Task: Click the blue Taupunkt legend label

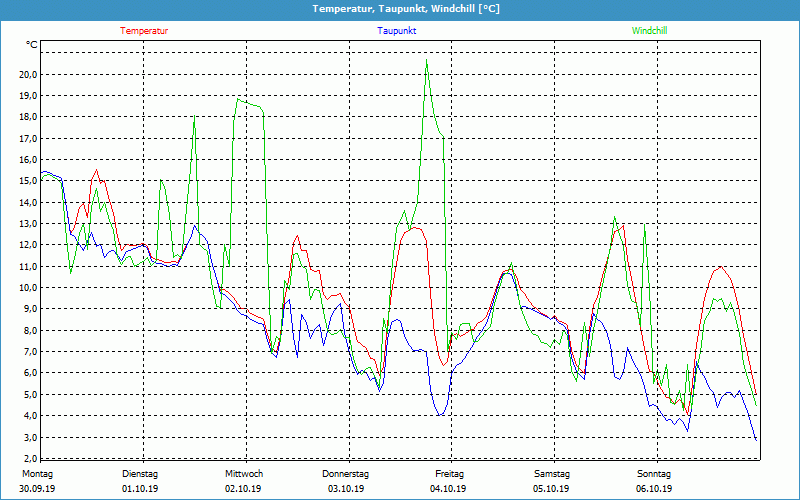Action: pos(396,31)
